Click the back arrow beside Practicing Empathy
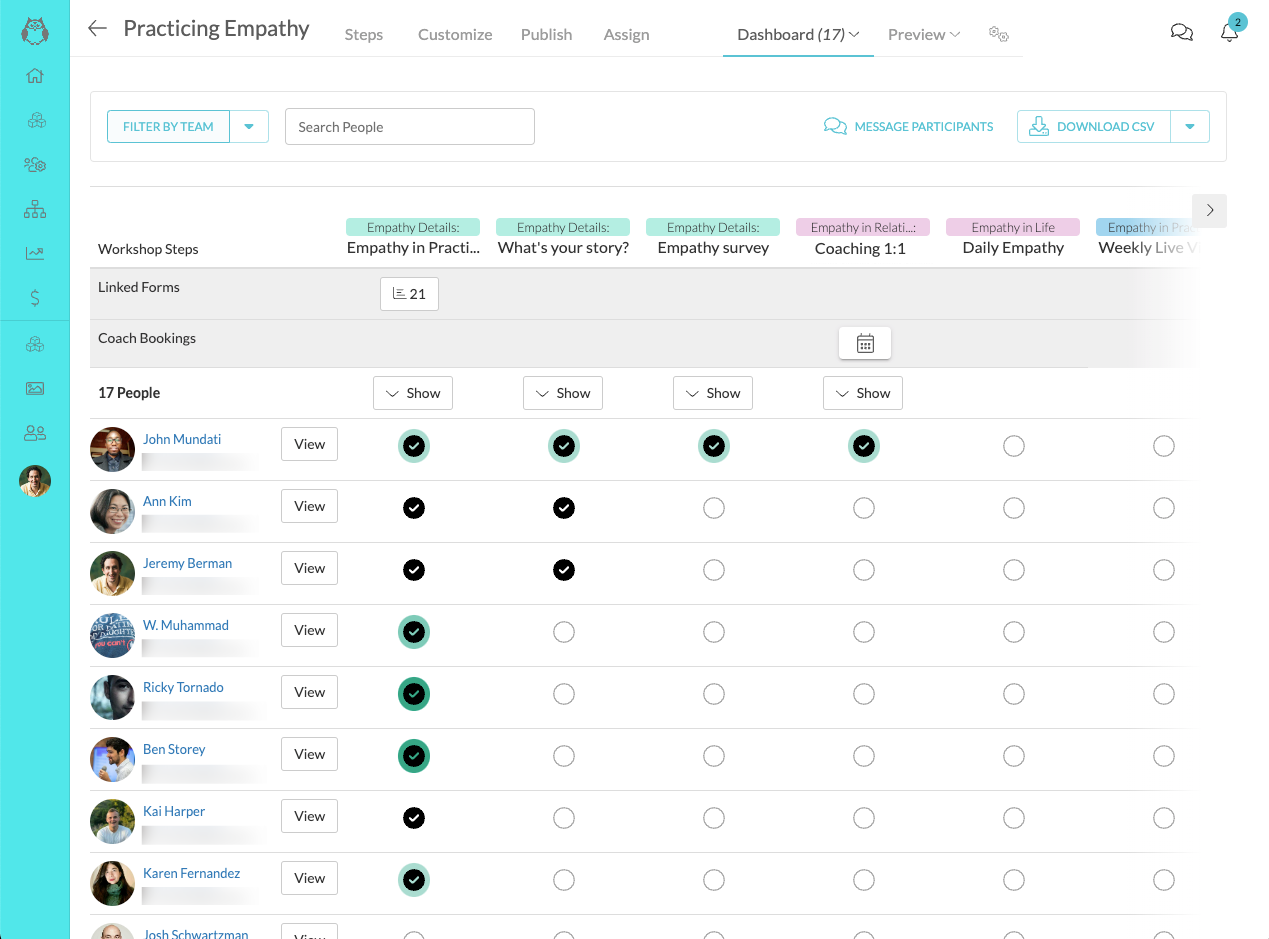The width and height of the screenshot is (1269, 939). [x=97, y=29]
